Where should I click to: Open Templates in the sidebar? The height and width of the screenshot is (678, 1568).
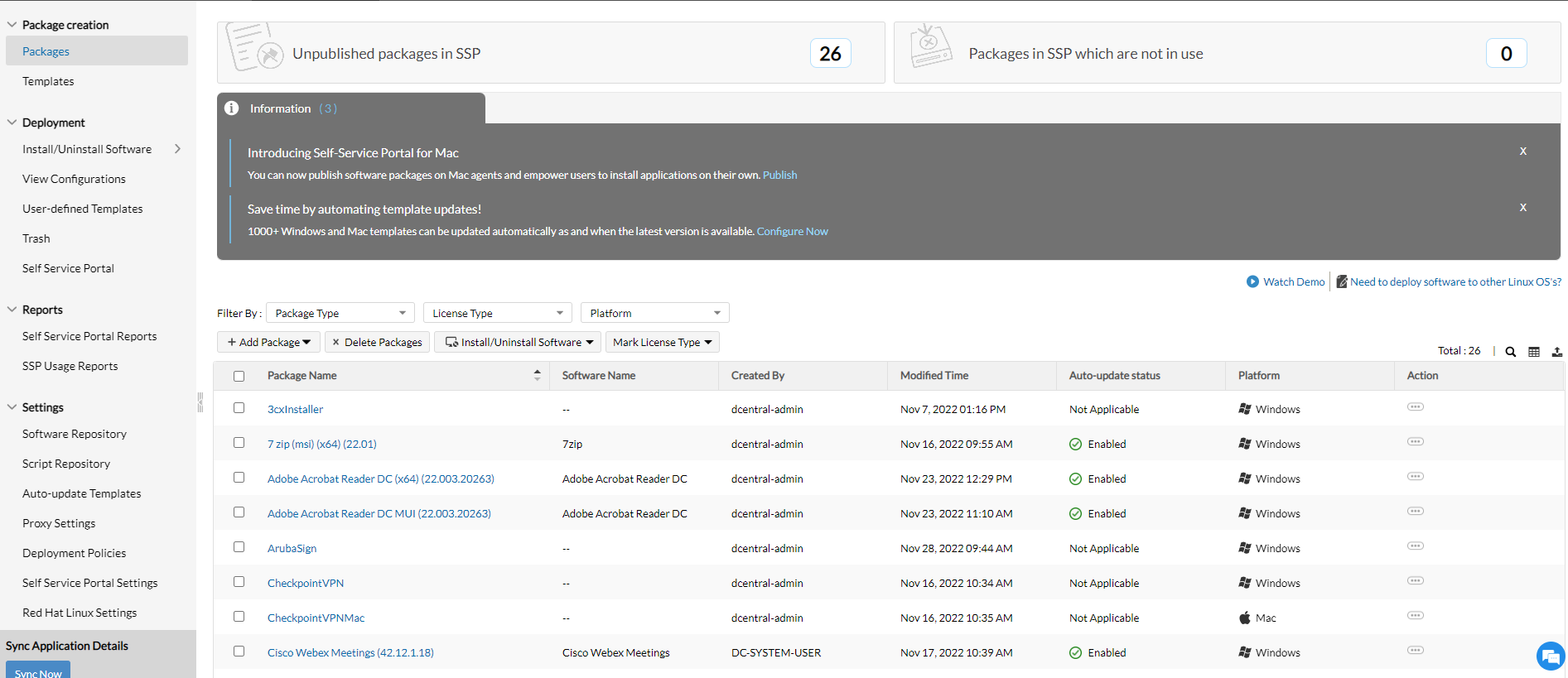(x=48, y=81)
